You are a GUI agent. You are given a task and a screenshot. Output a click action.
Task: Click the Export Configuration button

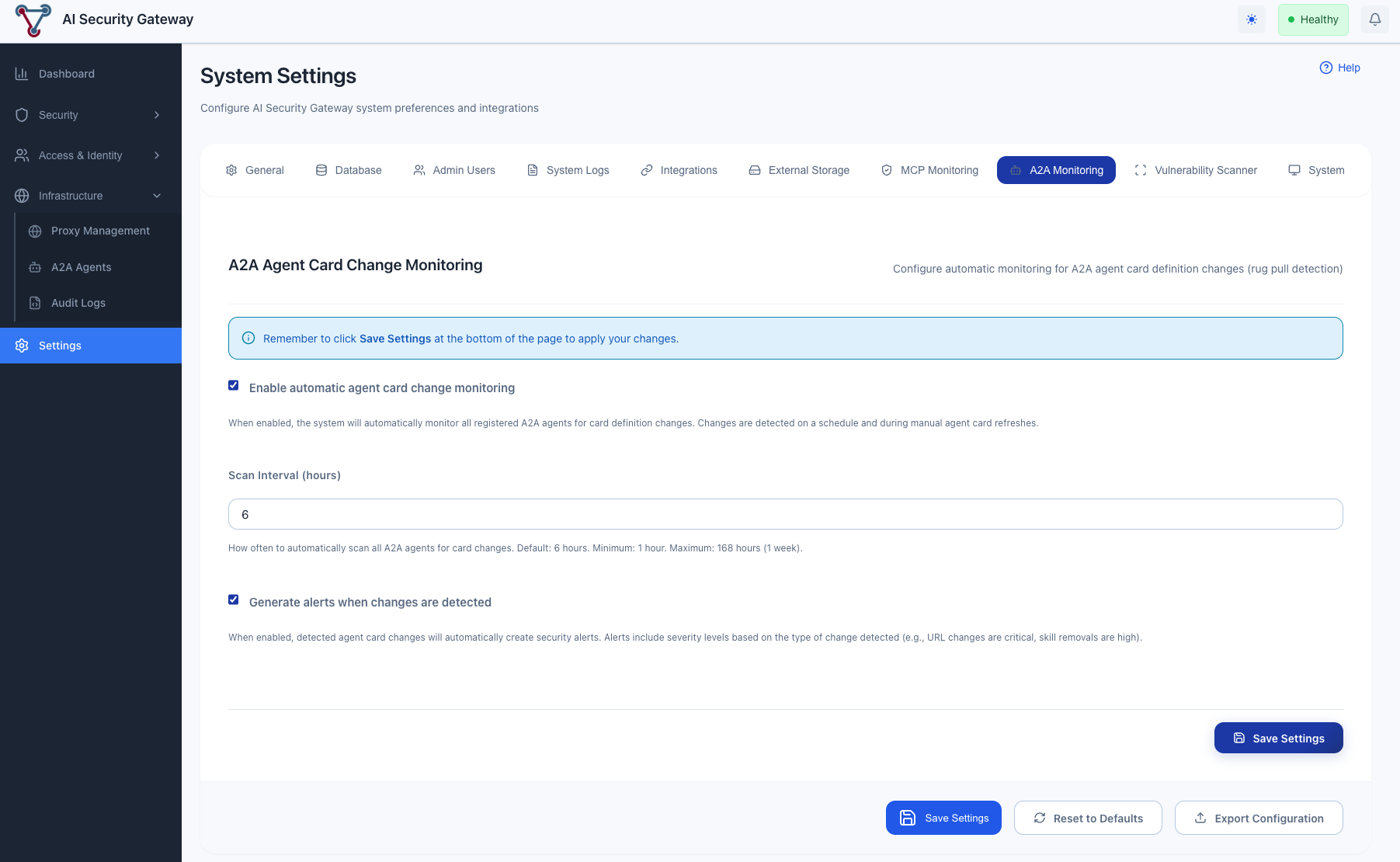point(1258,818)
